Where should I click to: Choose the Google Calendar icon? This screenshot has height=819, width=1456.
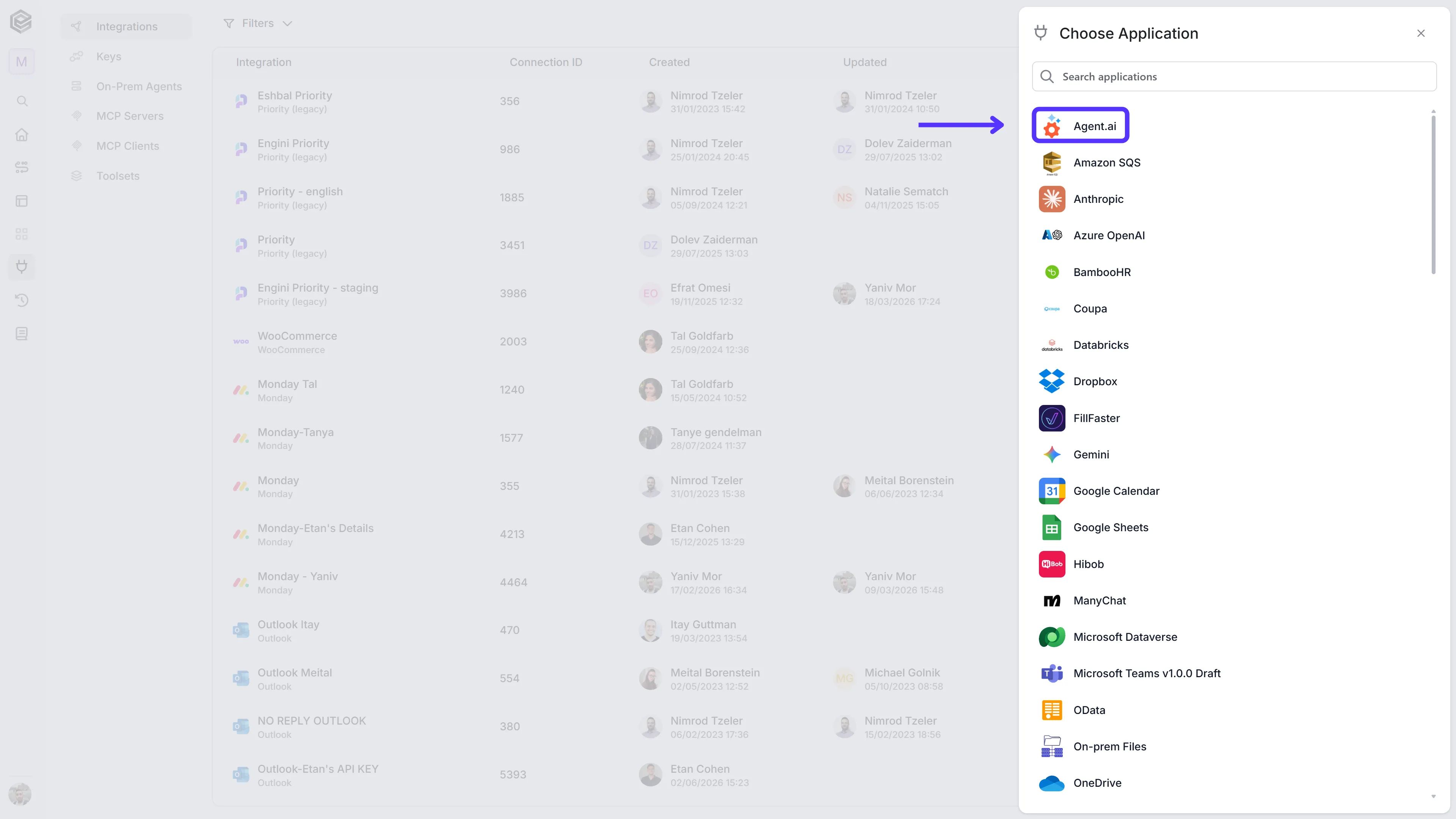coord(1051,491)
